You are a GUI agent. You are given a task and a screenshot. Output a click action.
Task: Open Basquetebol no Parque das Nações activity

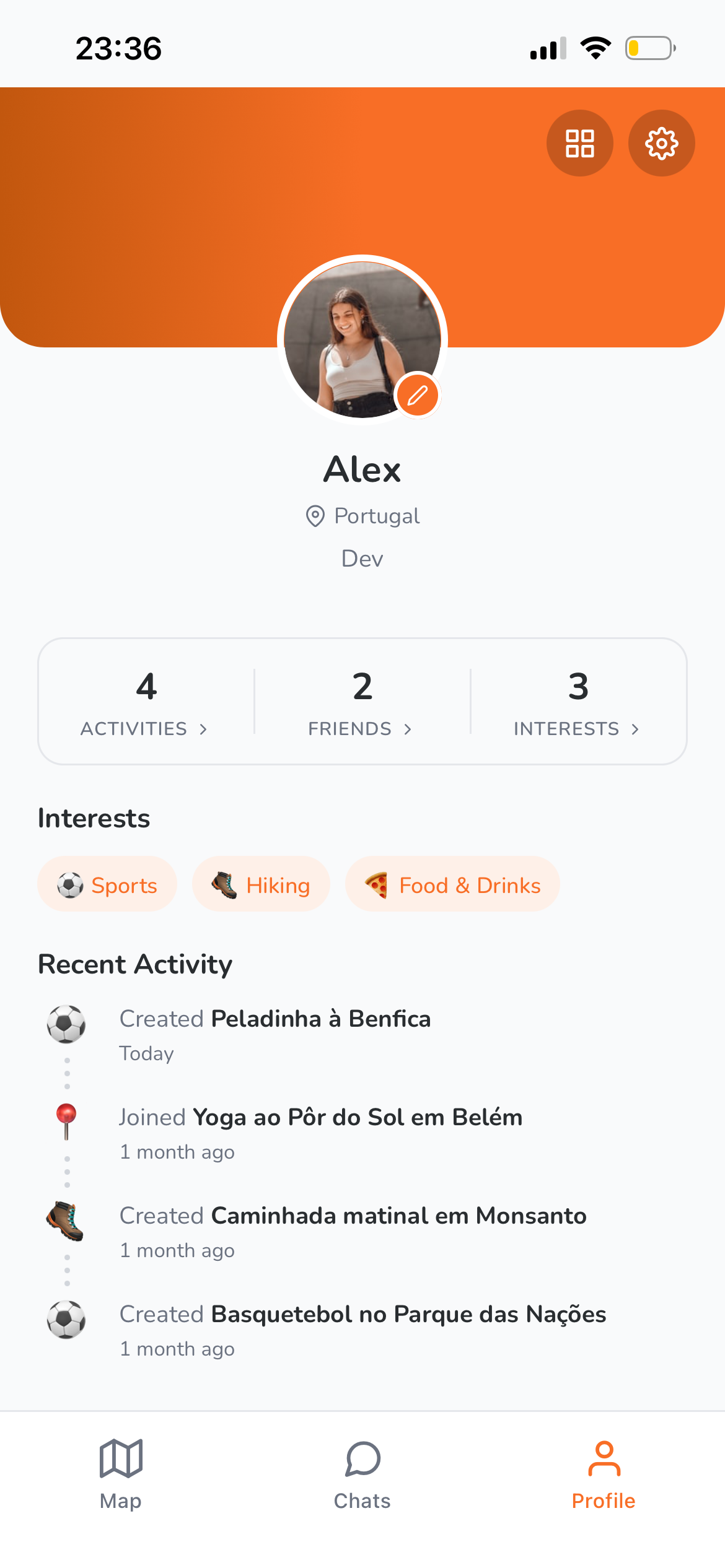tap(409, 1314)
